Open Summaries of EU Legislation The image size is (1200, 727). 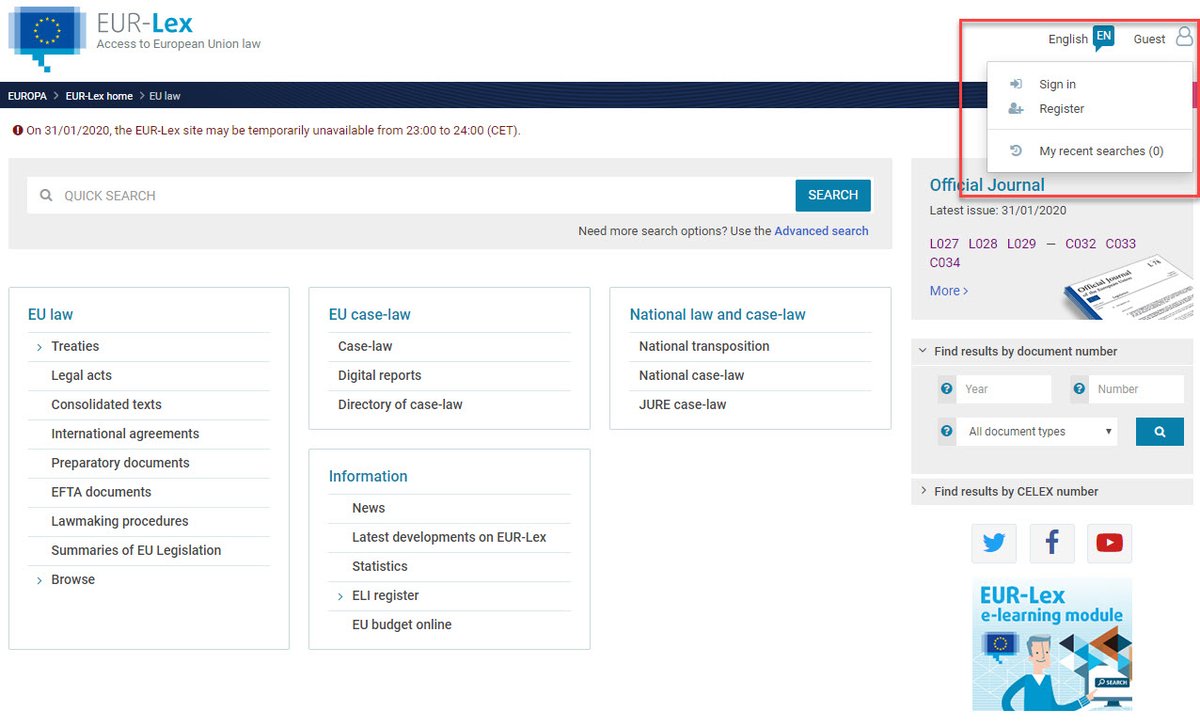(x=136, y=550)
